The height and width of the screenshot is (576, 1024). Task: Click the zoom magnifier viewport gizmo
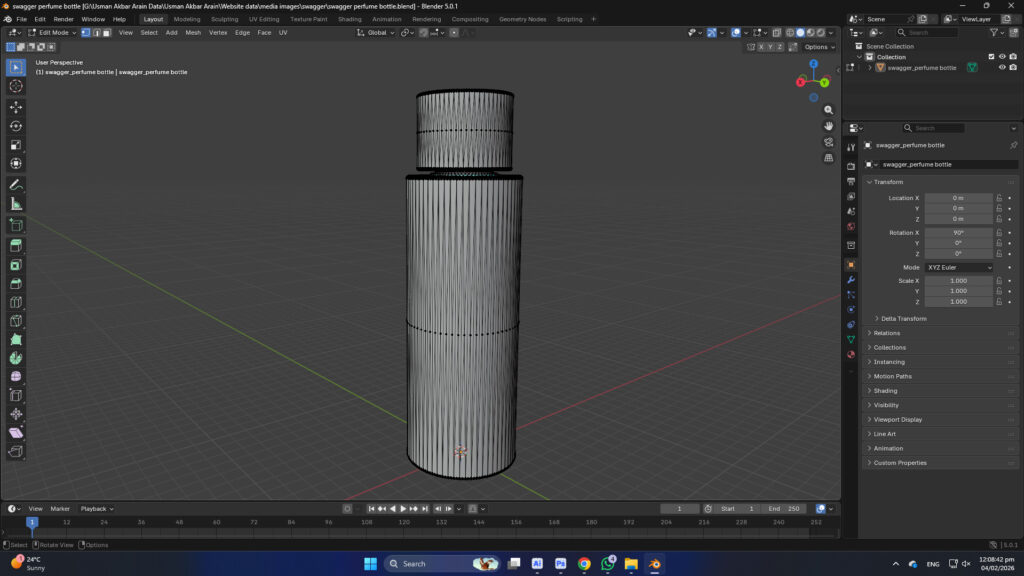click(828, 110)
